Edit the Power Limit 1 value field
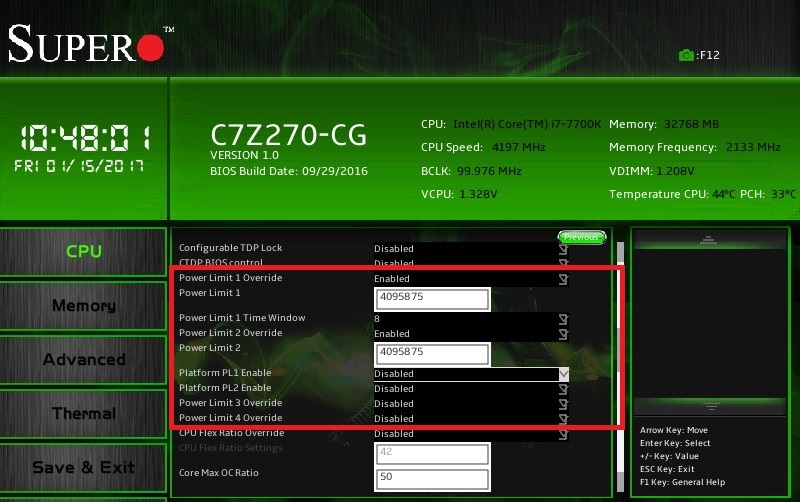This screenshot has height=502, width=800. tap(432, 299)
